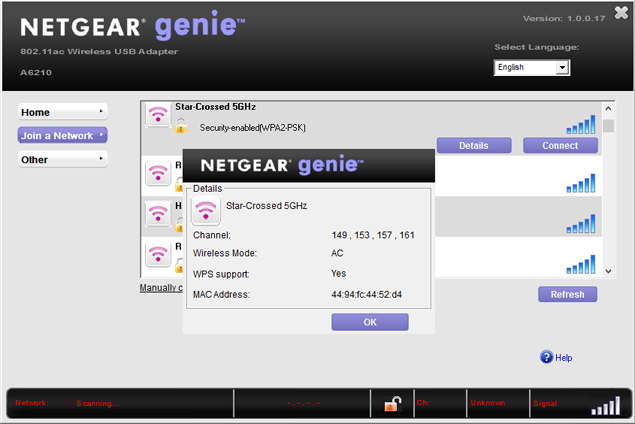Click the signal bars in the row starting with H
Screen dimensions: 635x424
click(581, 224)
